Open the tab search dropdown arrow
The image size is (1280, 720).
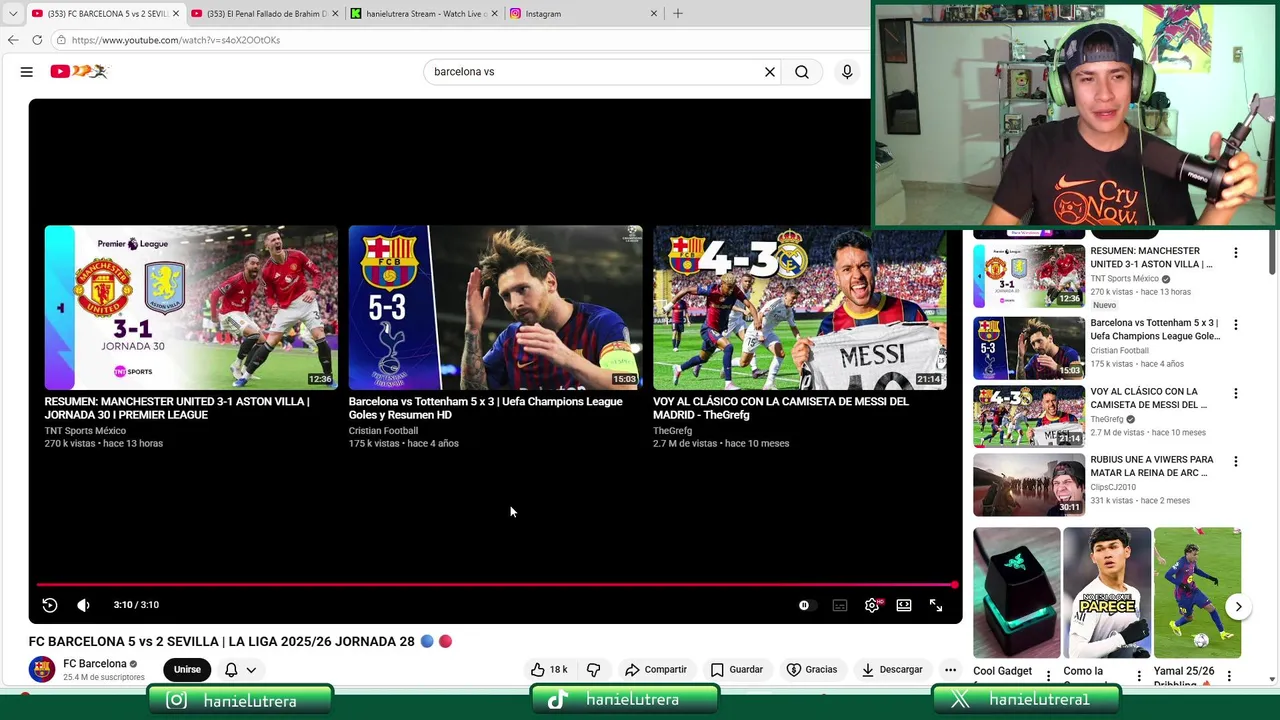(12, 14)
